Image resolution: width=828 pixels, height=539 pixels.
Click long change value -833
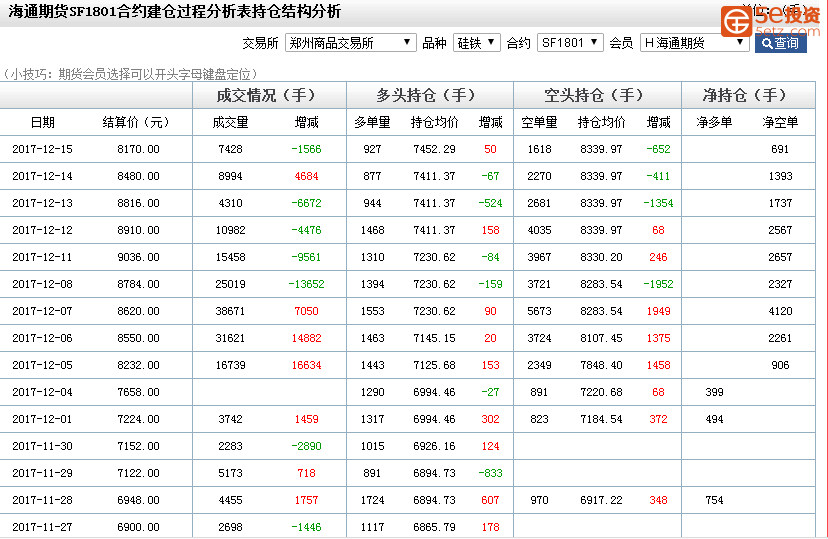[x=490, y=473]
